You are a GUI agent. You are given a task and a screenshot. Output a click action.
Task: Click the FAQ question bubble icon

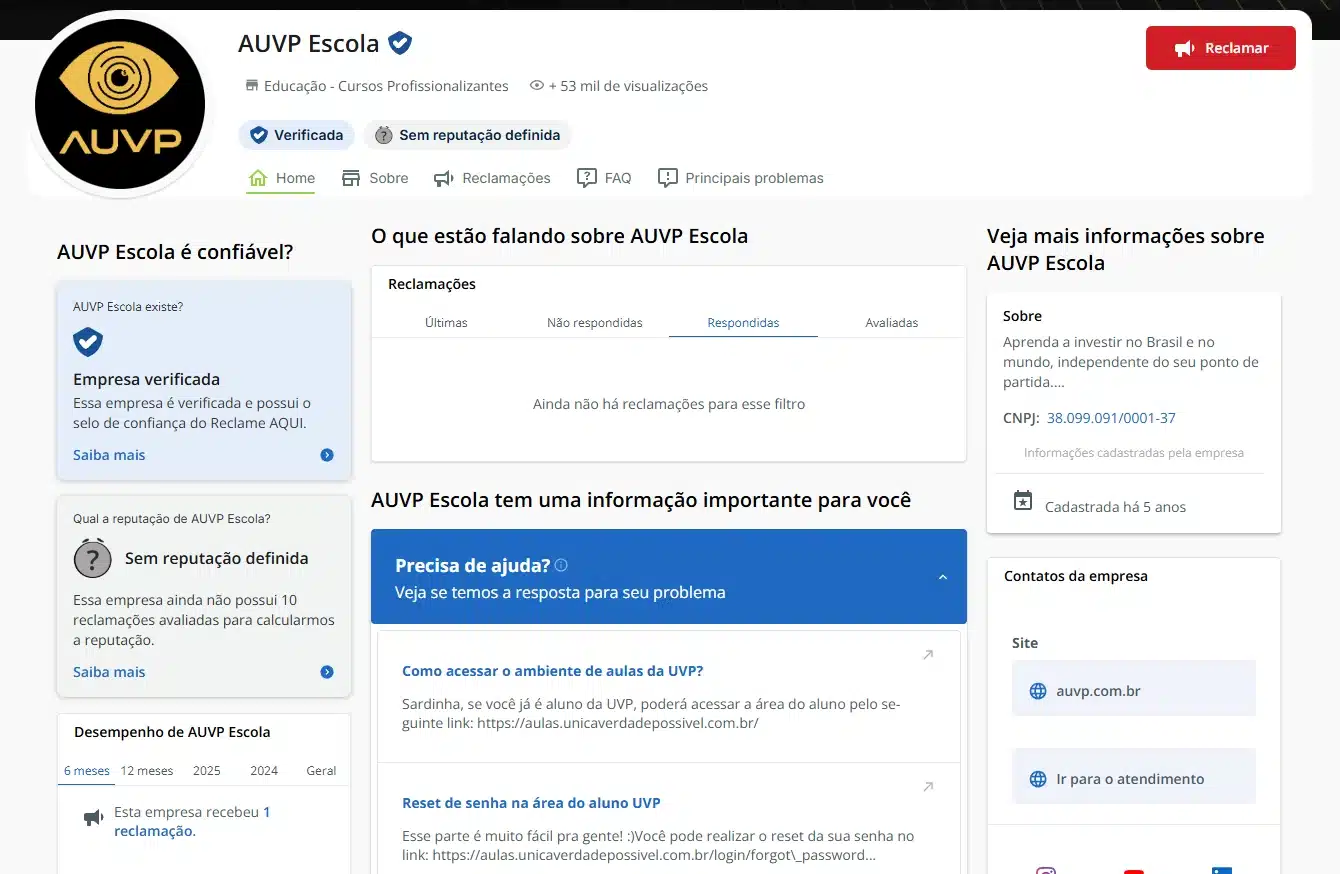pyautogui.click(x=587, y=178)
